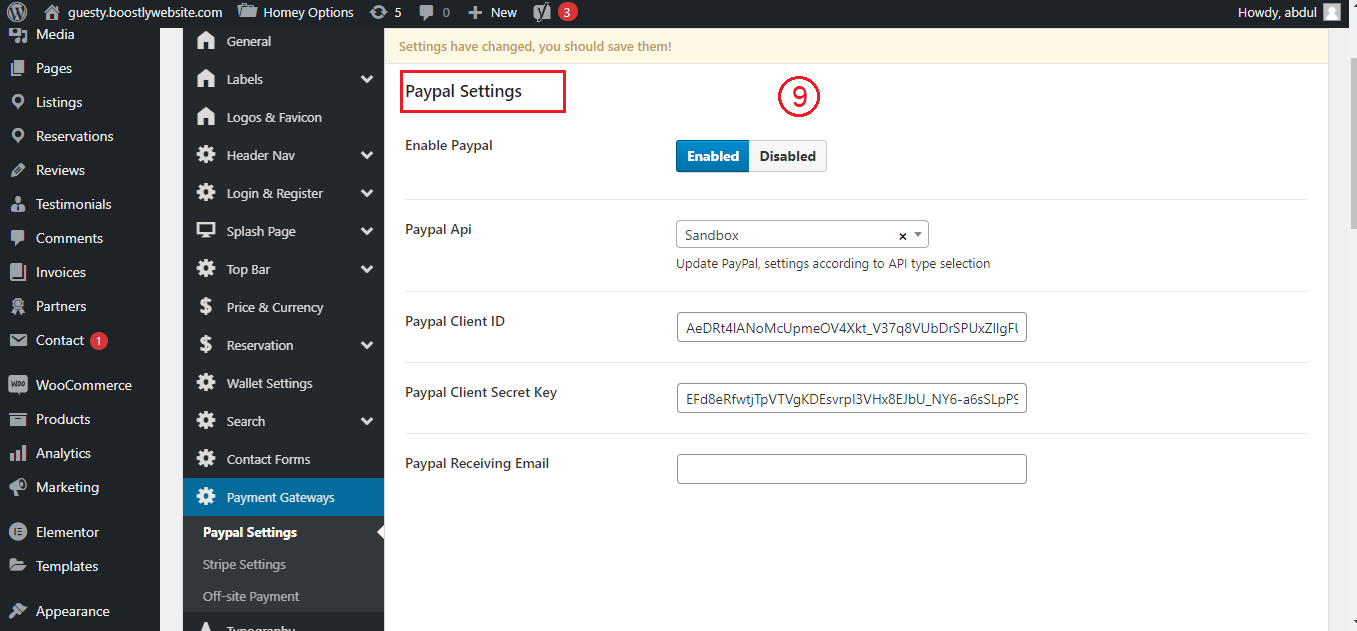The width and height of the screenshot is (1357, 631).
Task: Open the home icon site link
Action: (x=52, y=12)
